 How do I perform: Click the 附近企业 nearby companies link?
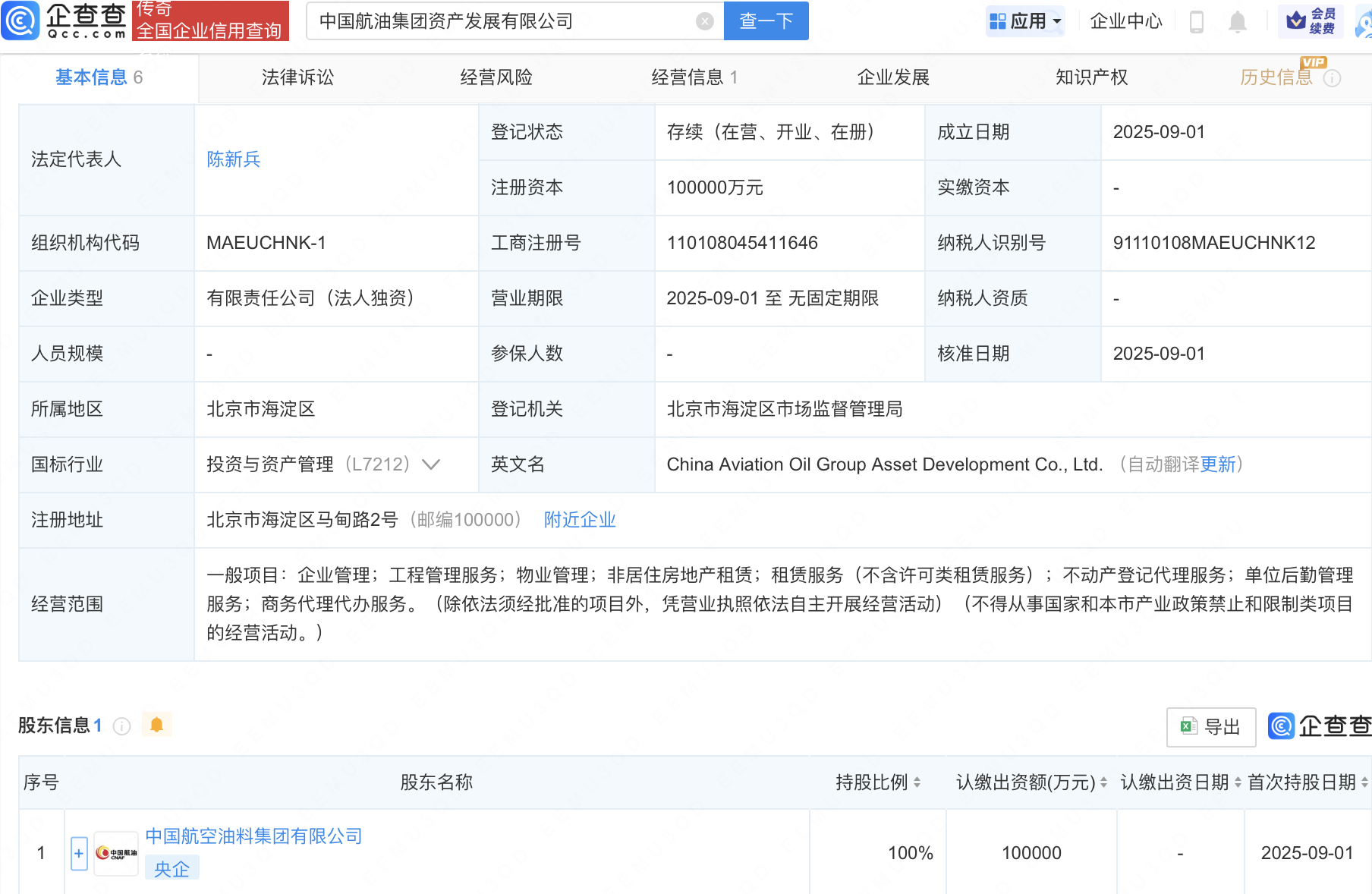580,520
